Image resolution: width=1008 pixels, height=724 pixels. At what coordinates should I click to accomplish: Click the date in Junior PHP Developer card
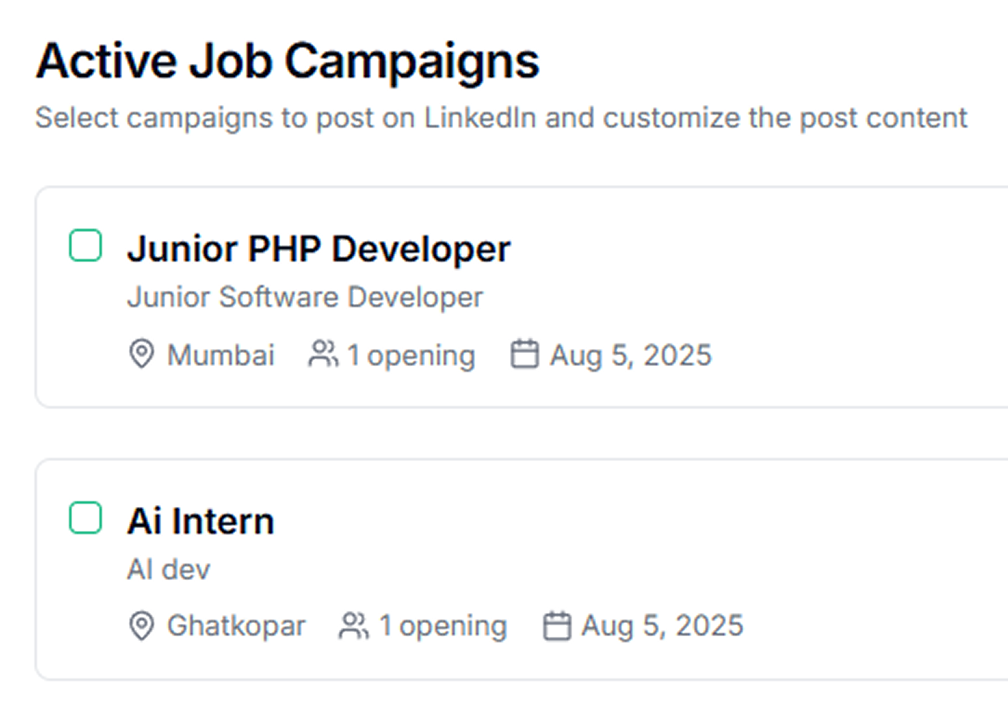click(x=631, y=356)
